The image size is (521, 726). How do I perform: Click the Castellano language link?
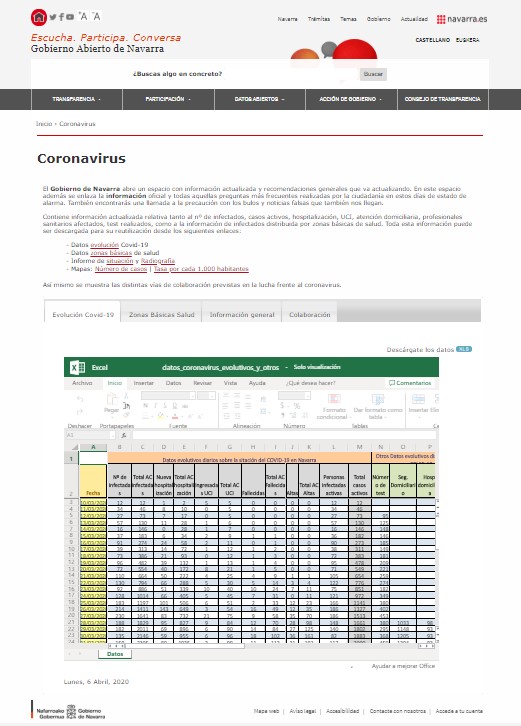tap(433, 40)
